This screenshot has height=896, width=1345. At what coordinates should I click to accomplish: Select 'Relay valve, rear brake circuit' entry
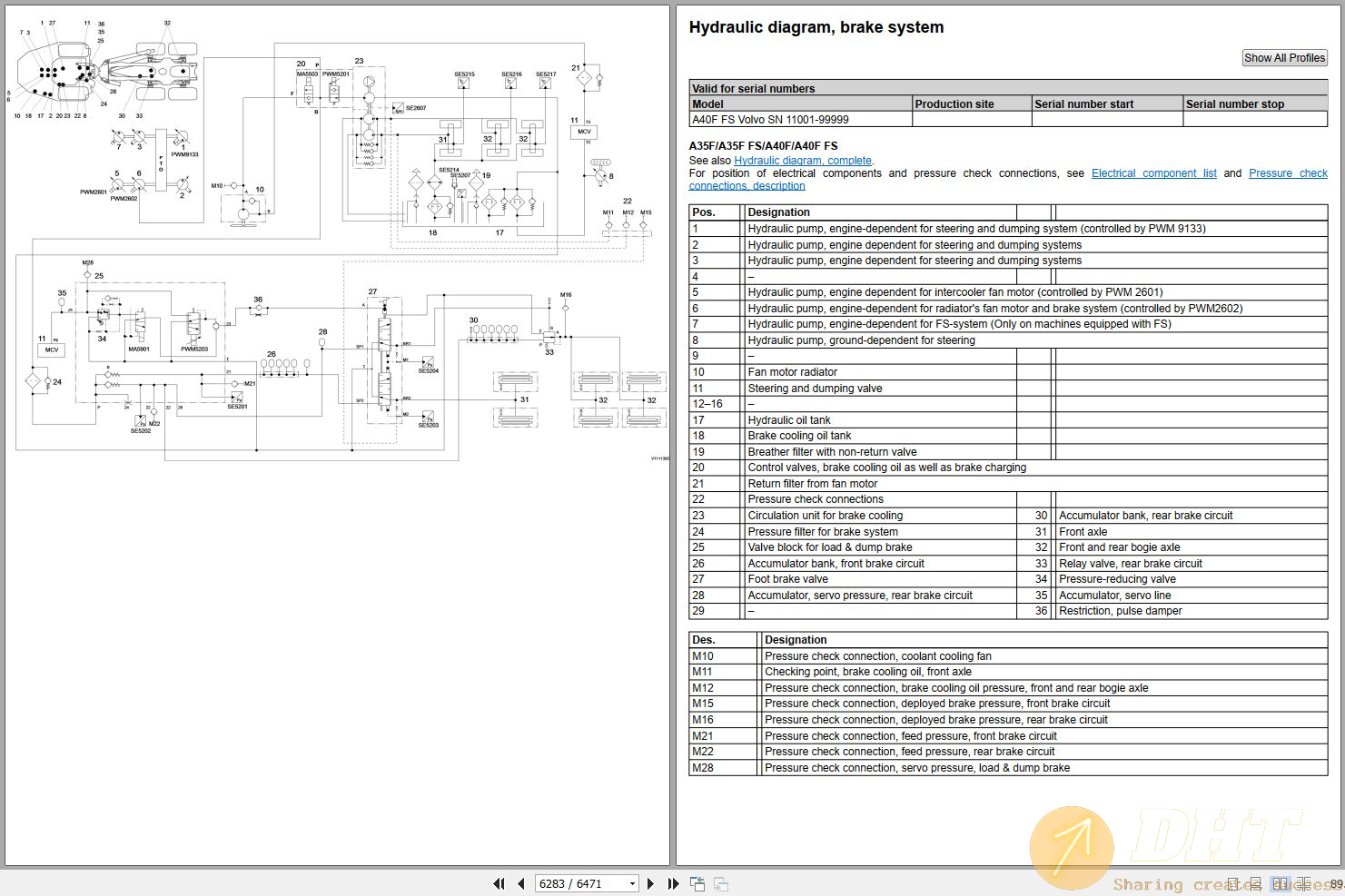pyautogui.click(x=1130, y=564)
